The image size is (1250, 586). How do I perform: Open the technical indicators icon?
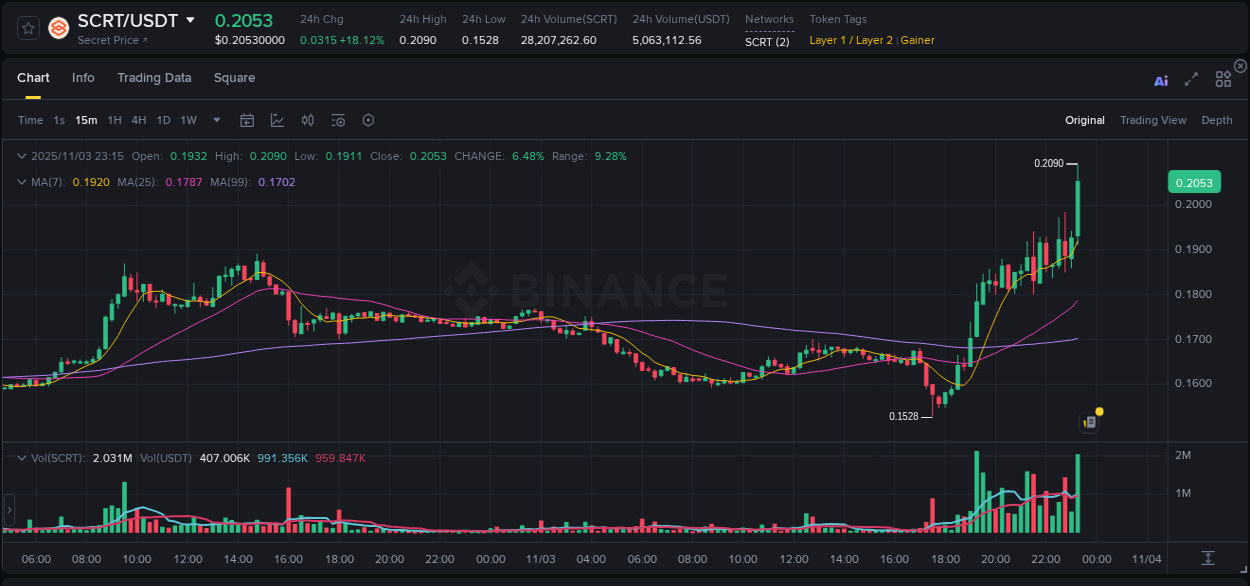click(338, 120)
